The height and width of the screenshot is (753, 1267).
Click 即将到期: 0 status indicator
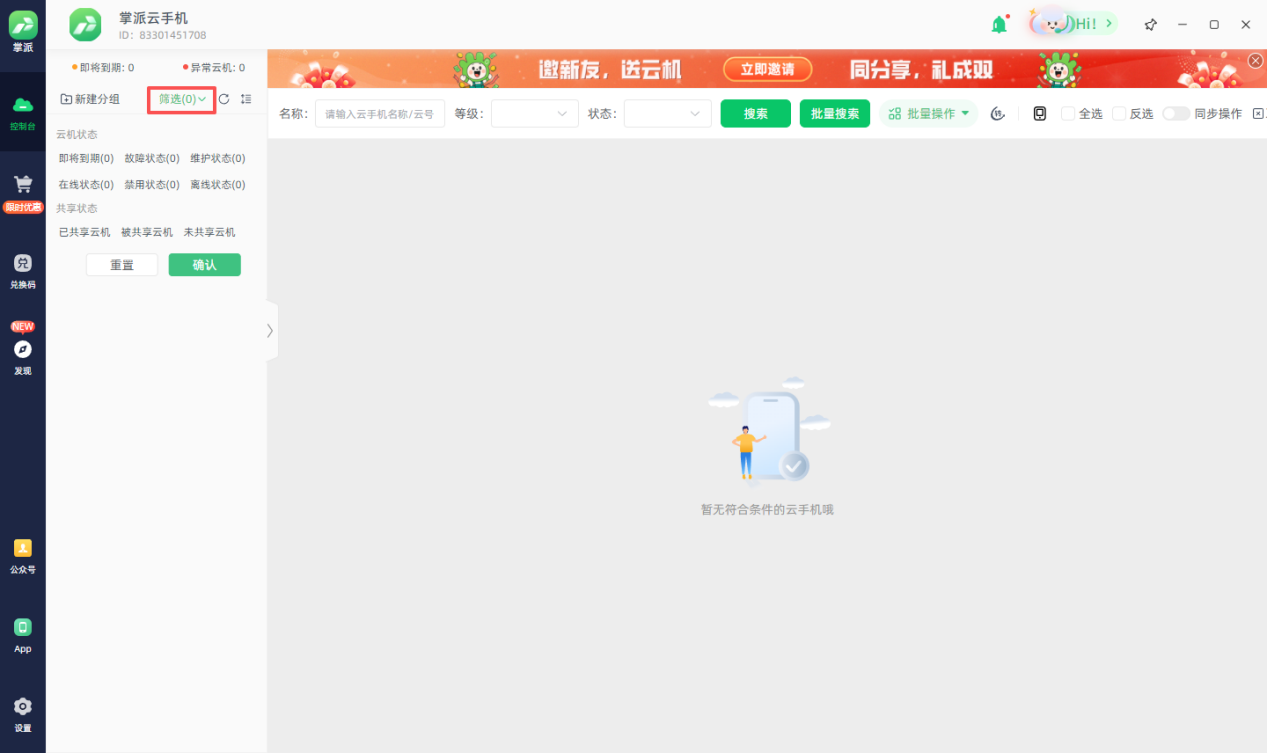(103, 68)
